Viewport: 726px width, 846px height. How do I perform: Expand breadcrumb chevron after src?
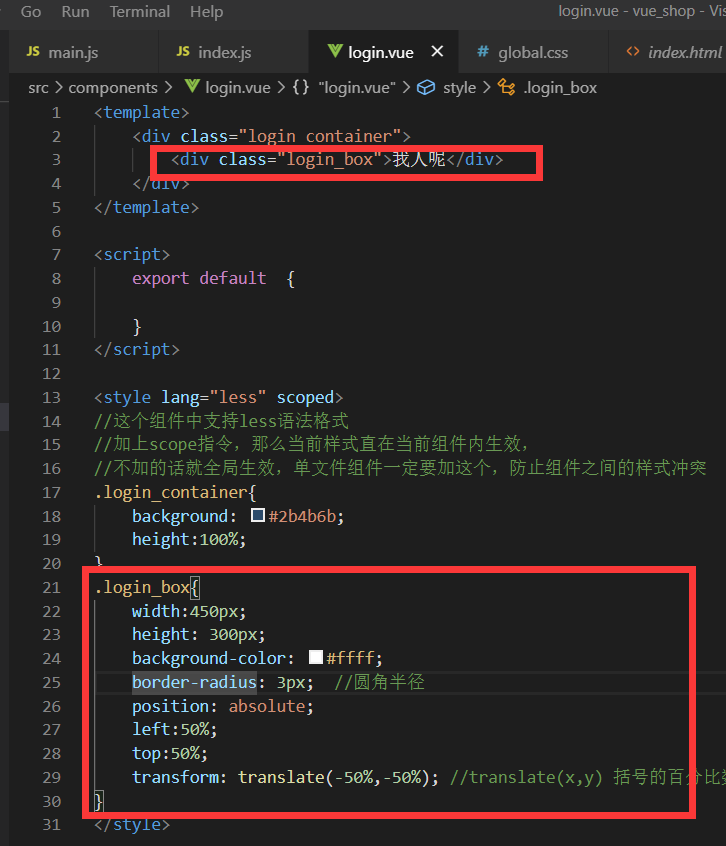point(58,87)
